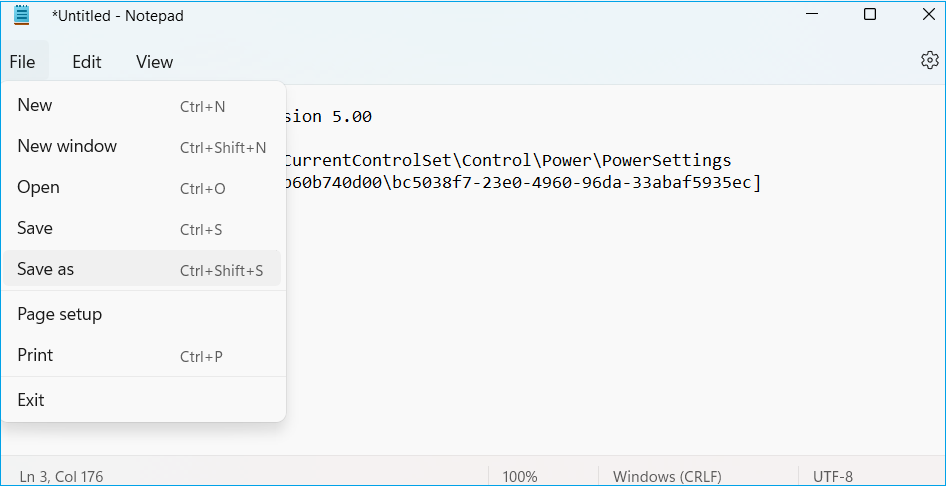Select Print in the File menu
The image size is (946, 486).
(142, 355)
